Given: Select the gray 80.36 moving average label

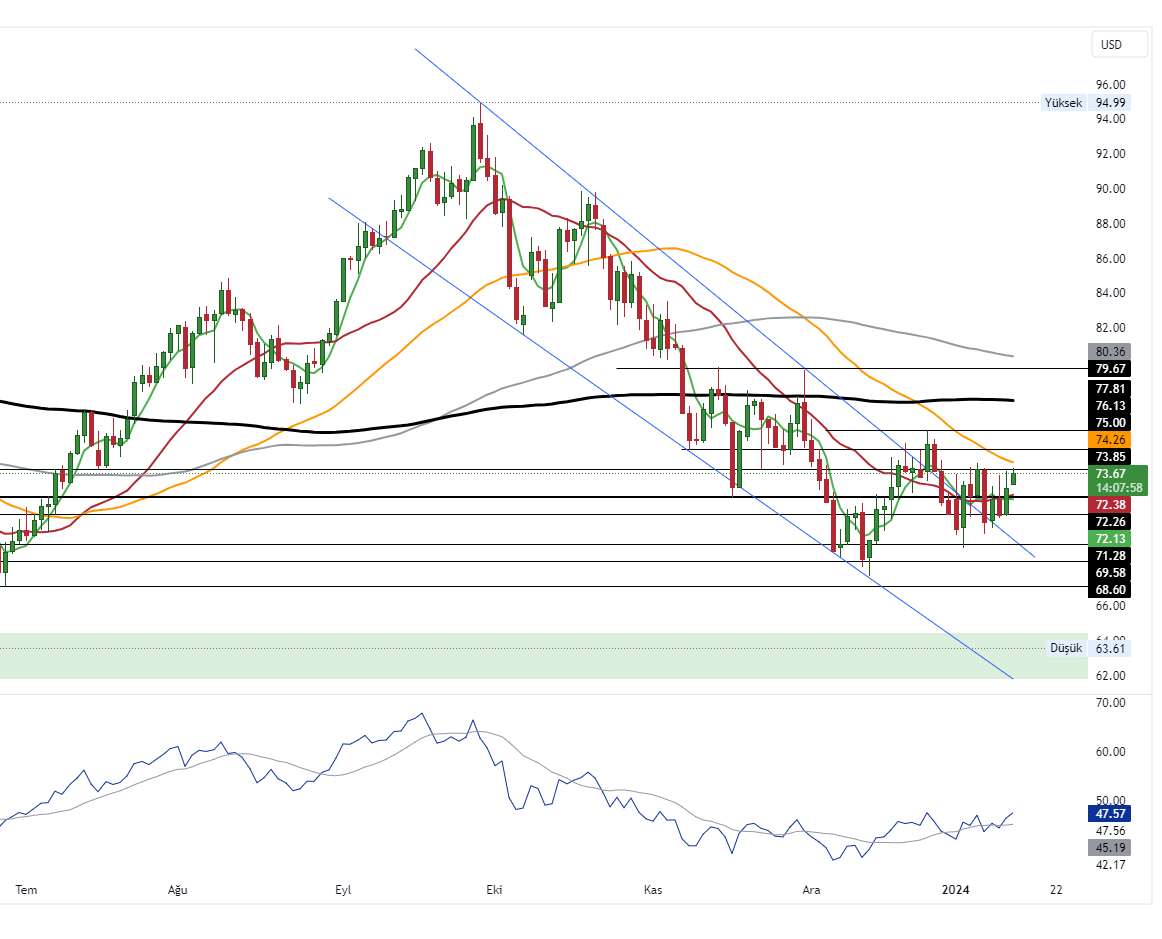Looking at the screenshot, I should pos(1111,352).
